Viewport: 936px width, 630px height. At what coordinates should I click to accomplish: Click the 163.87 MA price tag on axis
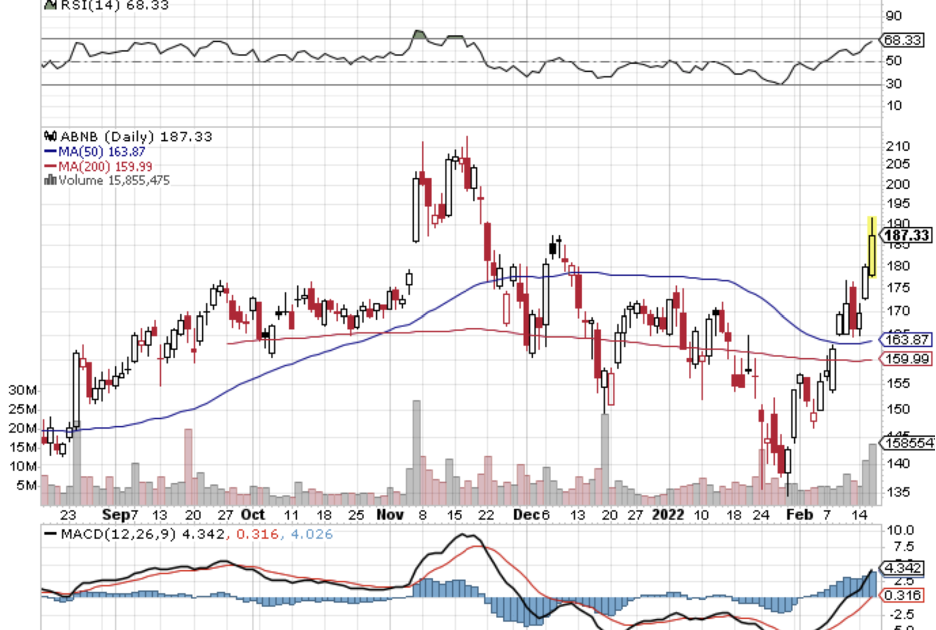(905, 340)
